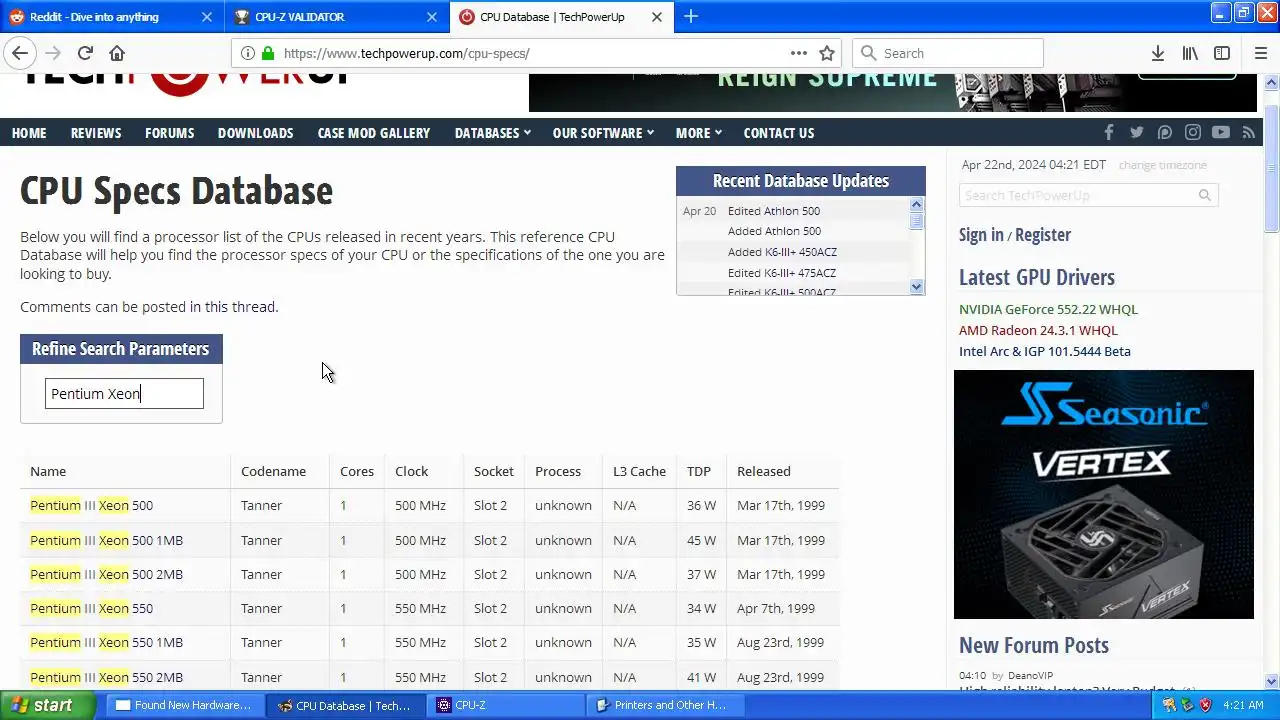Click the site search magnifier icon
This screenshot has width=1280, height=720.
[x=1205, y=195]
